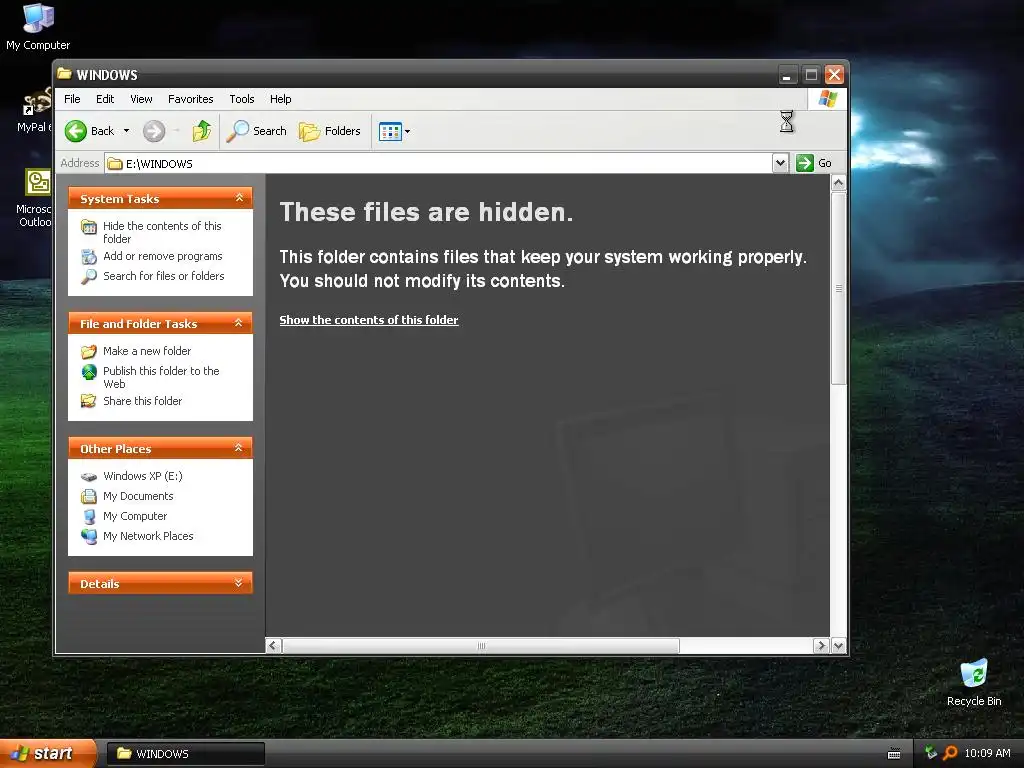
Task: Open My Documents in Other Places
Action: coord(138,496)
